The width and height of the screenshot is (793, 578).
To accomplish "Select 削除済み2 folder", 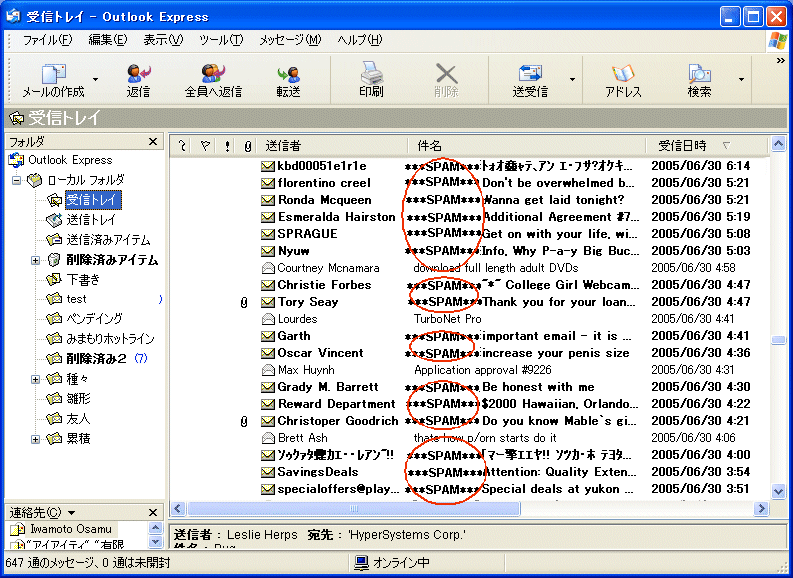I will (x=96, y=359).
